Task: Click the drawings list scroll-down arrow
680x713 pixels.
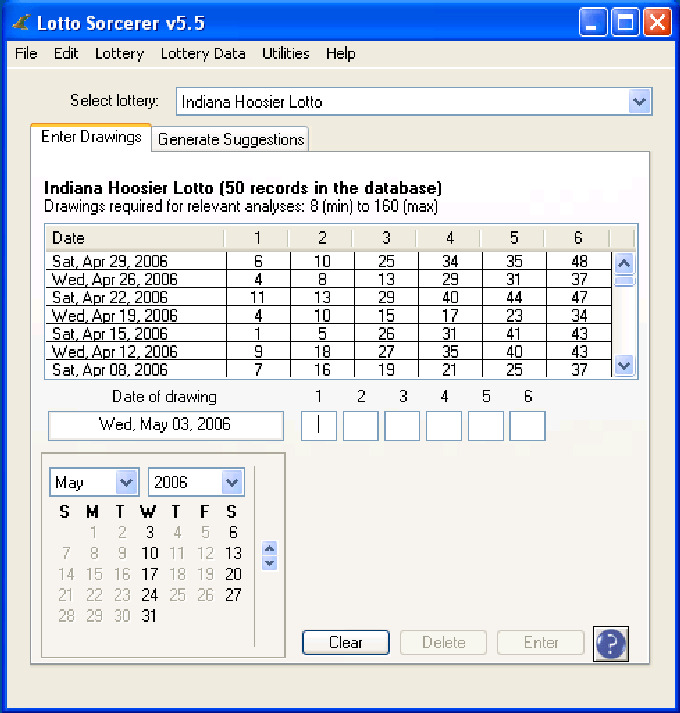Action: click(x=624, y=365)
